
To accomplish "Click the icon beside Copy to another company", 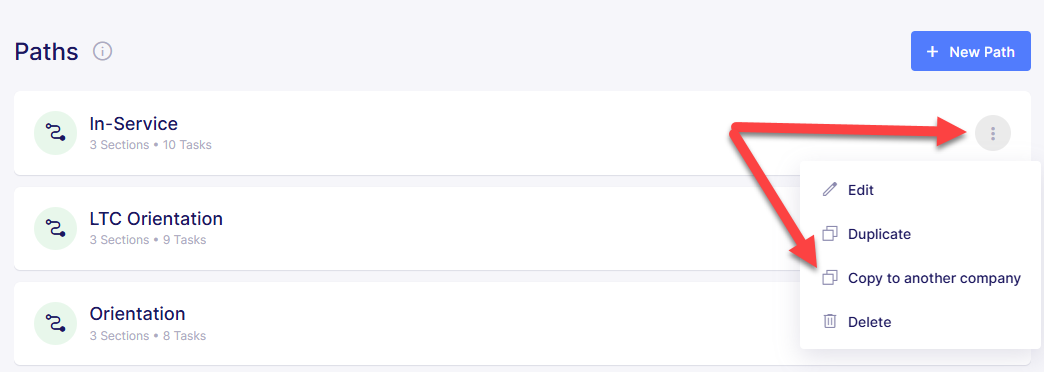I will pos(830,278).
